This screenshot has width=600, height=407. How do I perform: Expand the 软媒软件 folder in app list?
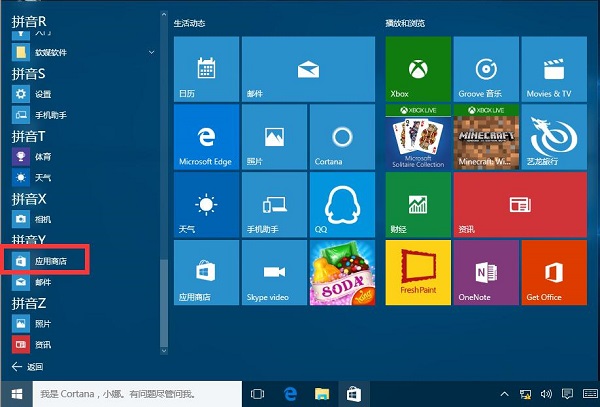click(50, 50)
